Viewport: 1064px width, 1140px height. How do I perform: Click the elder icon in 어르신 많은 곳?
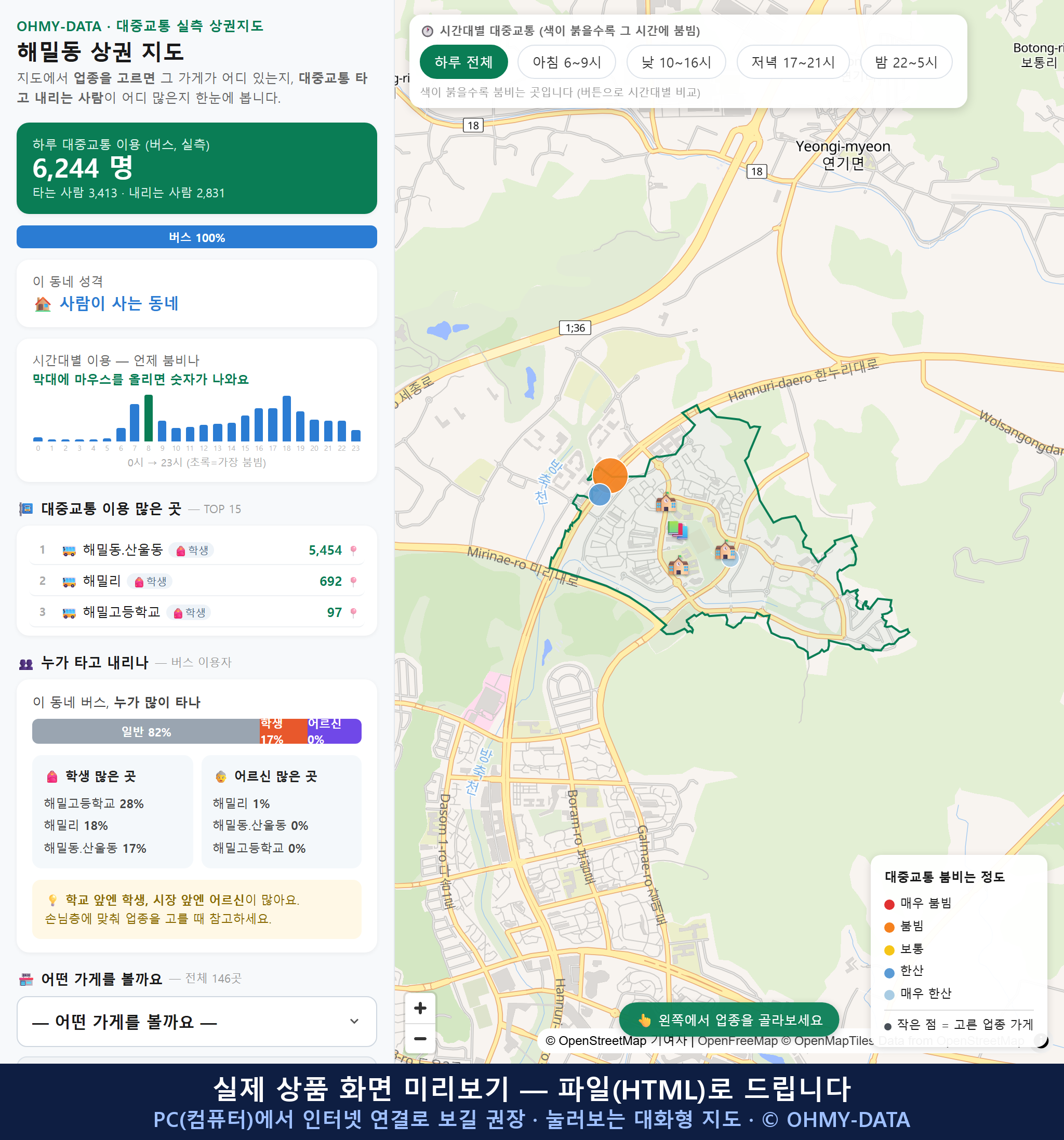pyautogui.click(x=221, y=776)
